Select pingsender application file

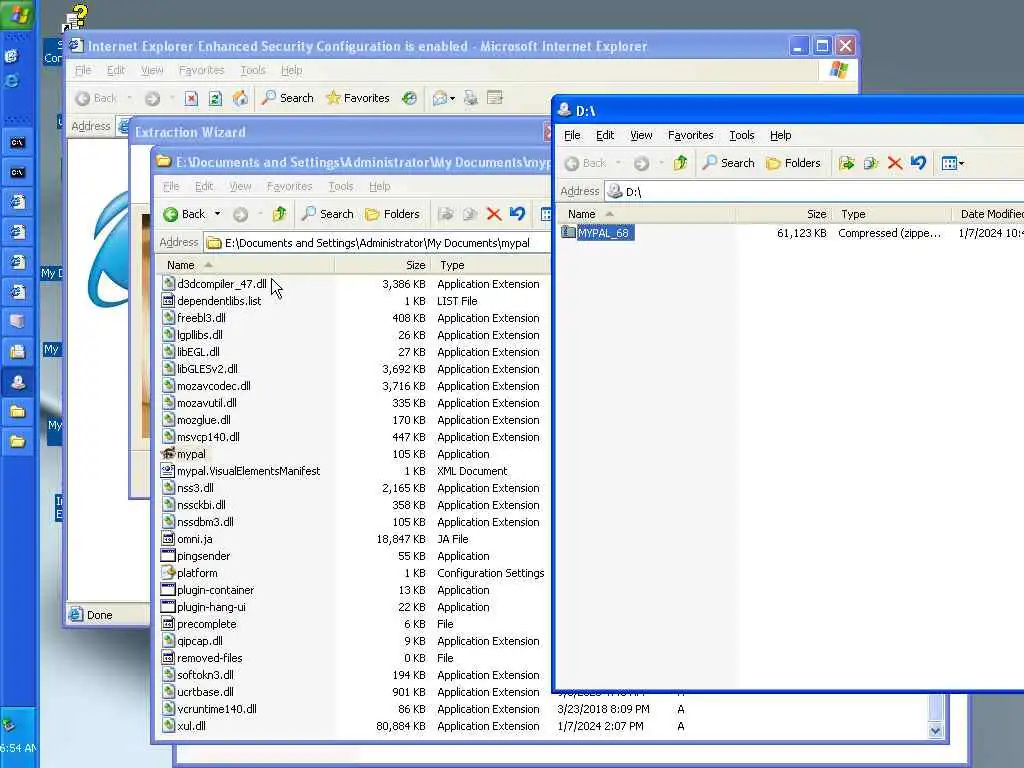tap(196, 556)
